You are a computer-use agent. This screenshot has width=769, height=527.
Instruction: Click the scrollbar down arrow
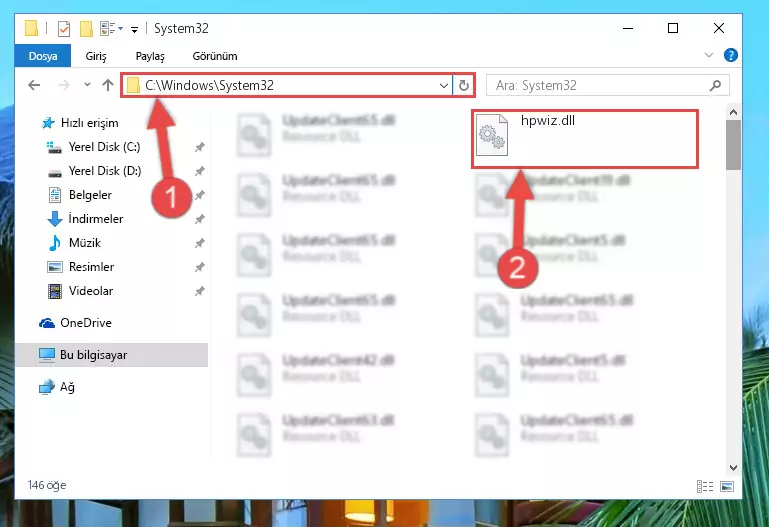click(x=733, y=468)
